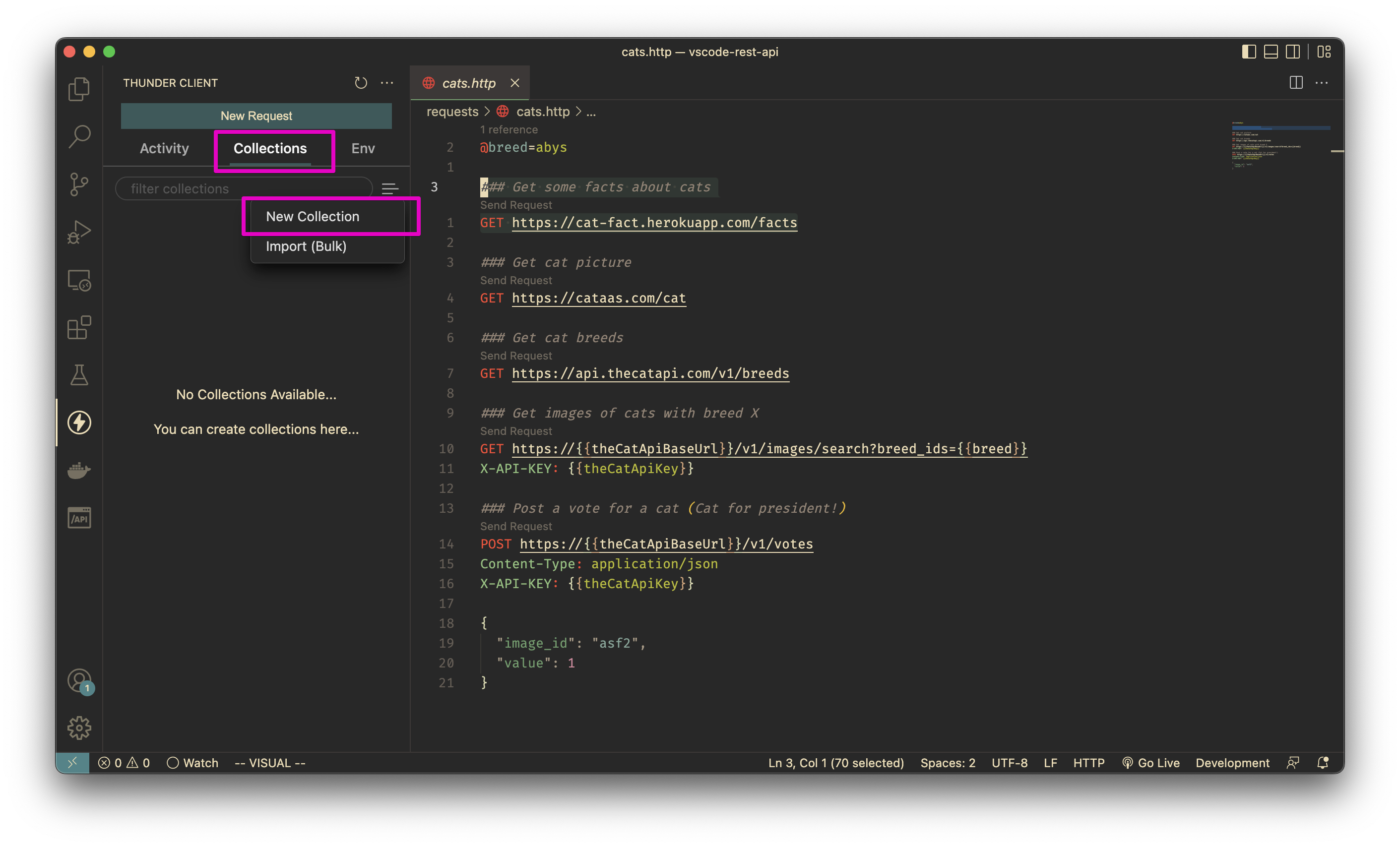Refresh the Thunder Client panel
Image resolution: width=1400 pixels, height=847 pixels.
[x=361, y=83]
